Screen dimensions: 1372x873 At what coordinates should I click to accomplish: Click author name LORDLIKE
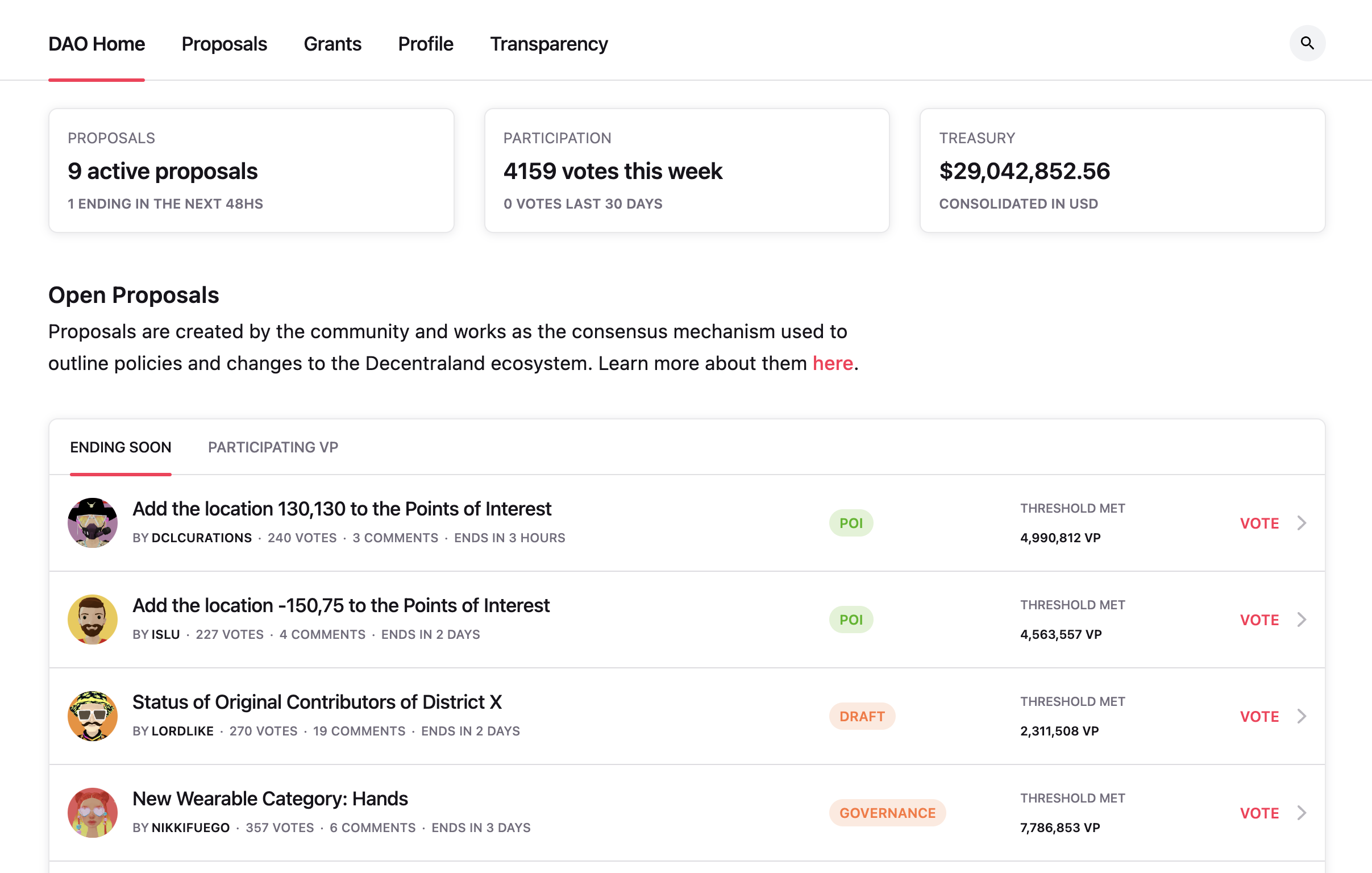(x=182, y=731)
